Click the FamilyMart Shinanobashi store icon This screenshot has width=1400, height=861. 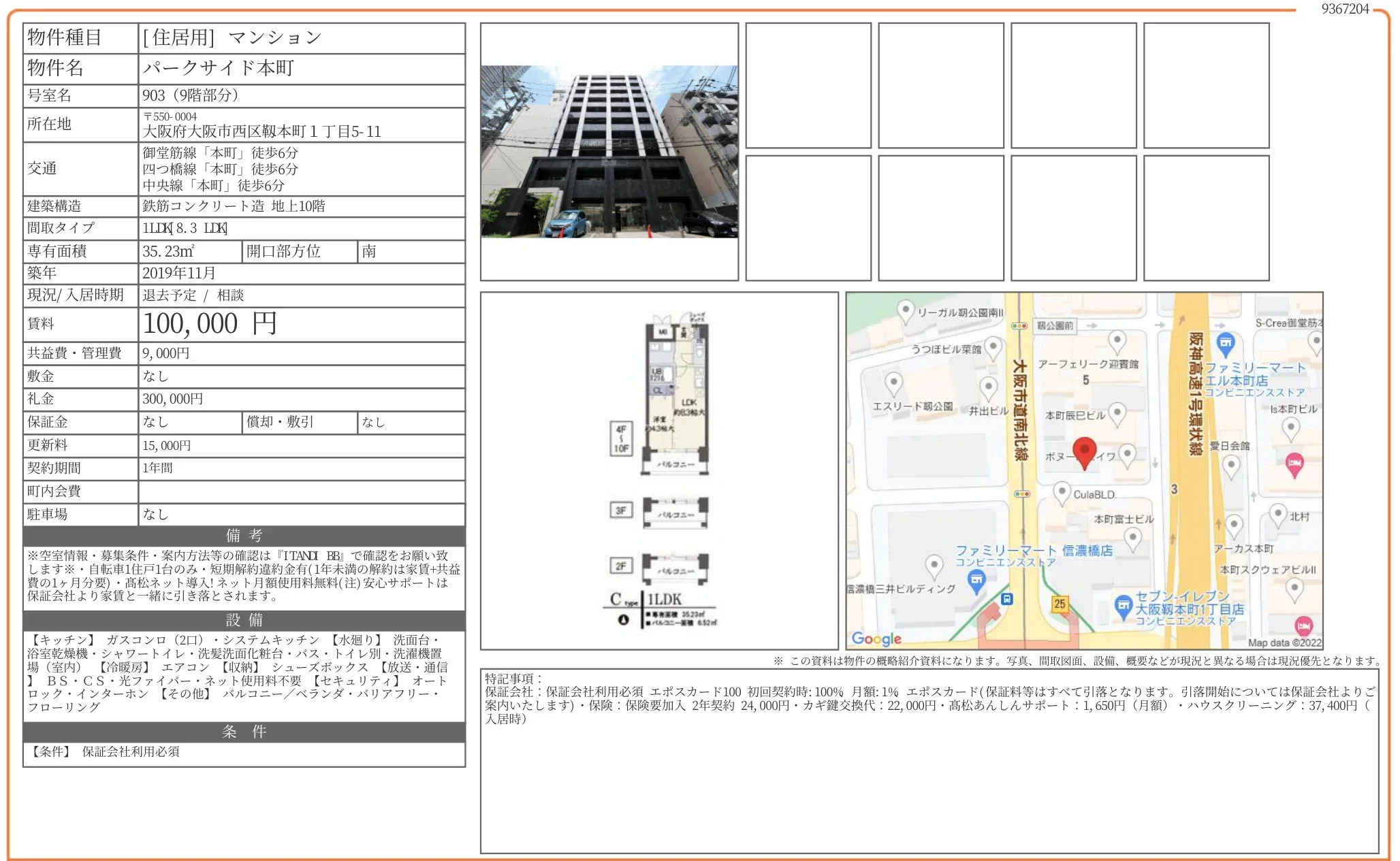pyautogui.click(x=976, y=581)
